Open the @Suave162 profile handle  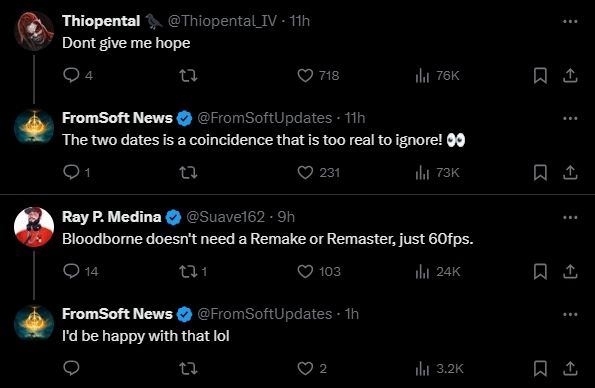(x=225, y=217)
